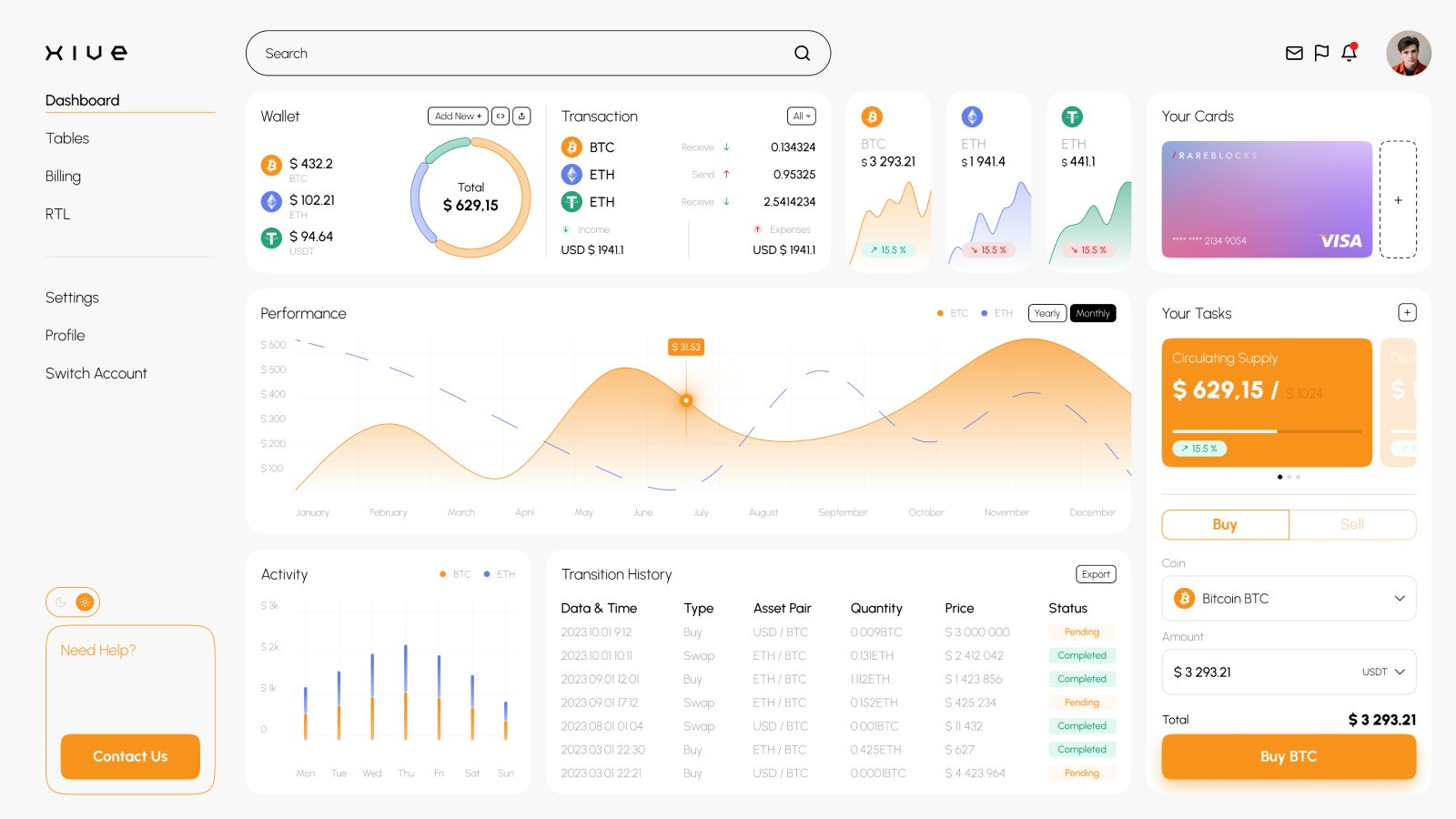Focus the Search input field

538,54
